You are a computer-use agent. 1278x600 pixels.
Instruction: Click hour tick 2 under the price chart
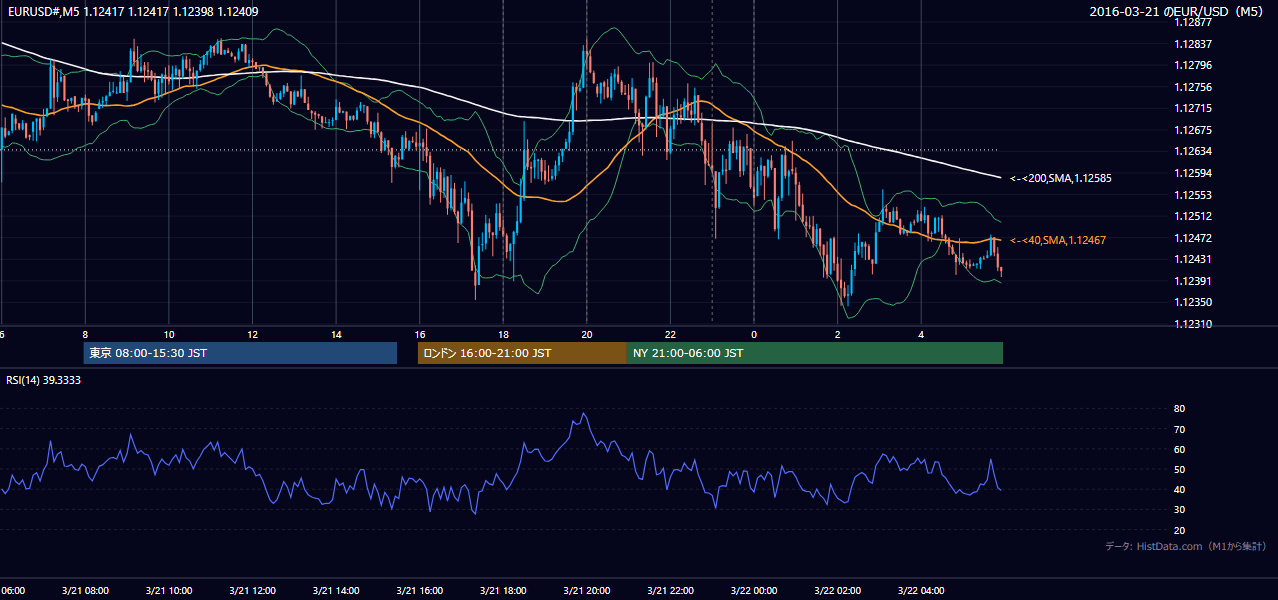click(x=837, y=334)
